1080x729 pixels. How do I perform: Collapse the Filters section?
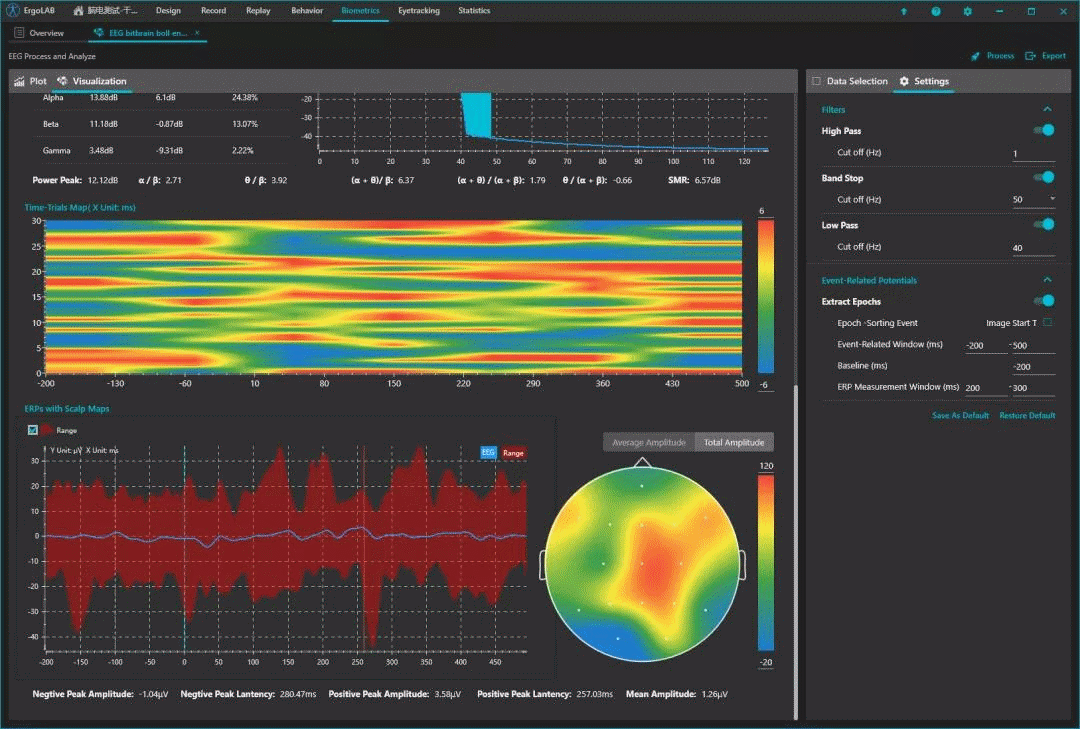click(x=1047, y=109)
